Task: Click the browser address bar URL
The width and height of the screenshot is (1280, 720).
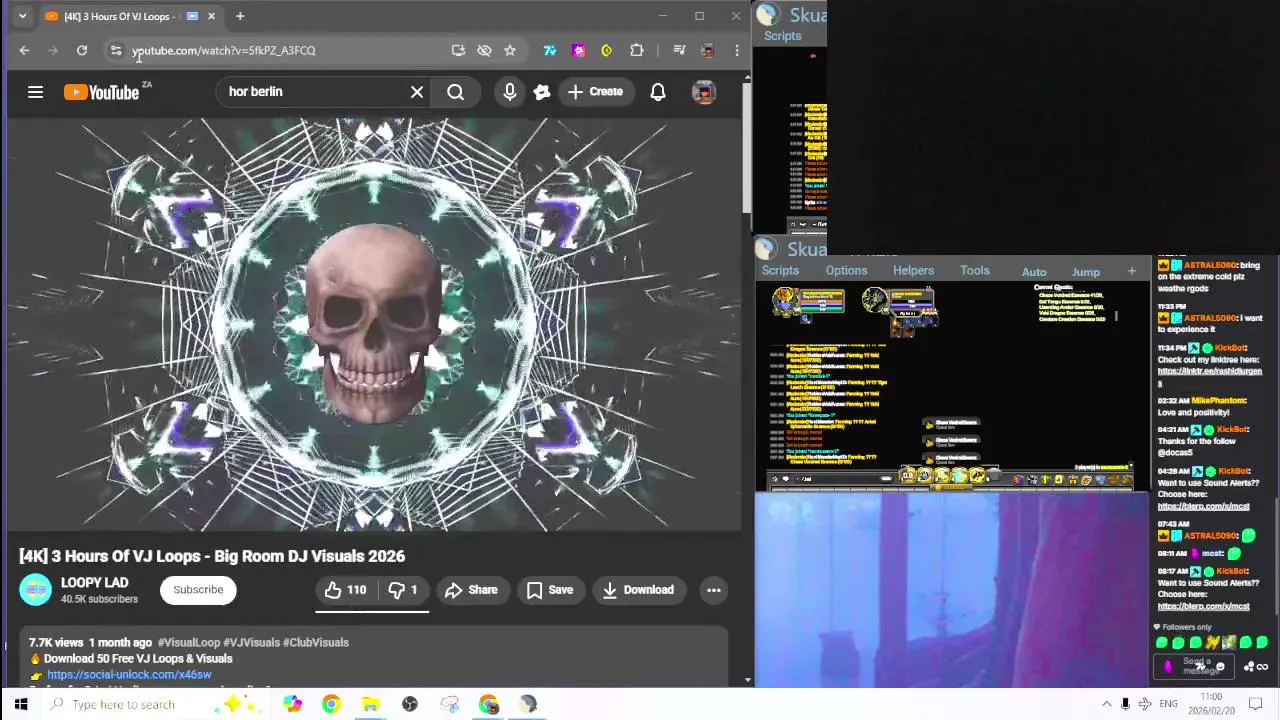Action: 223,50
